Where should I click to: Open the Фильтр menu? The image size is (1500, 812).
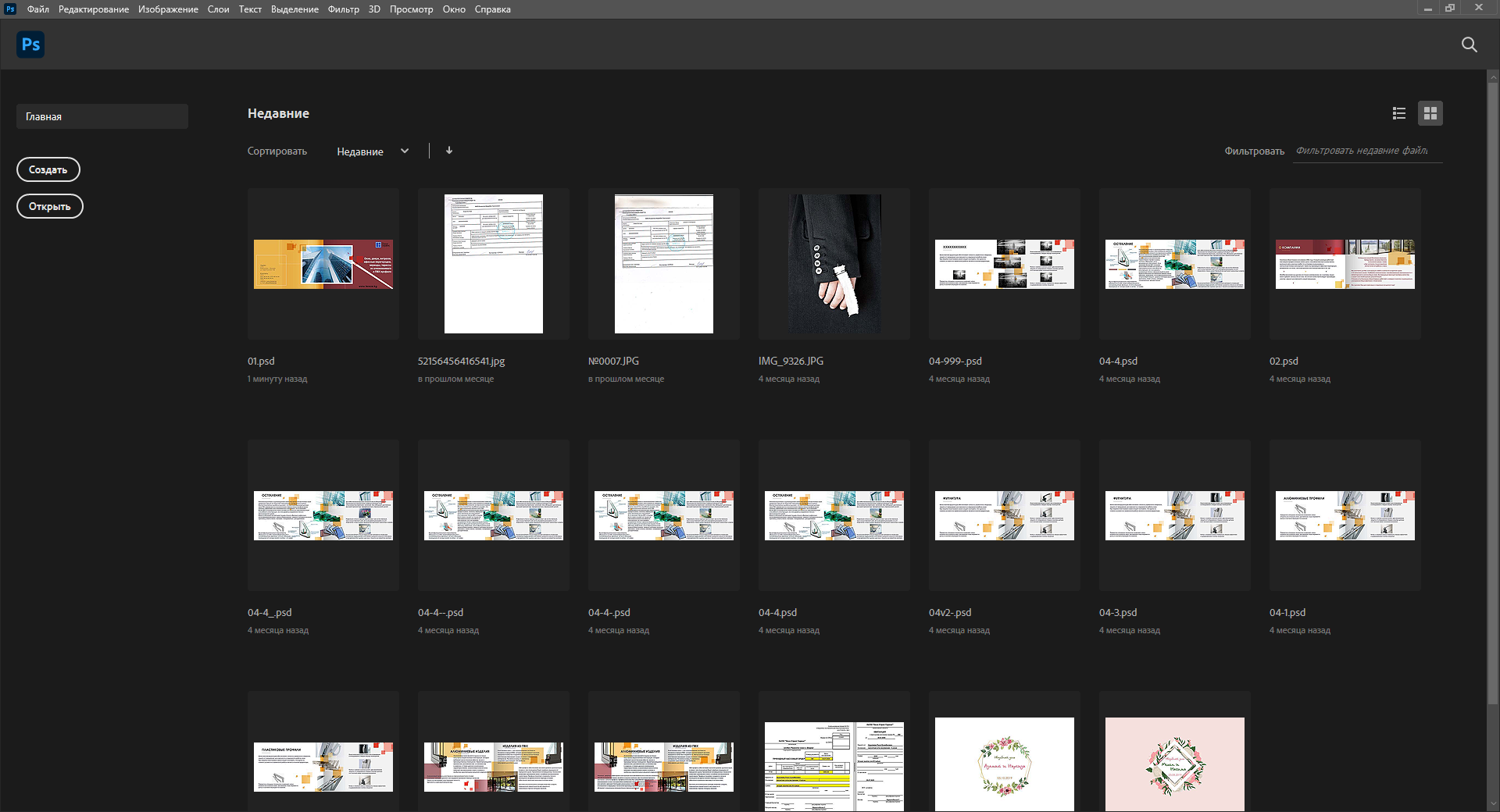pos(343,9)
